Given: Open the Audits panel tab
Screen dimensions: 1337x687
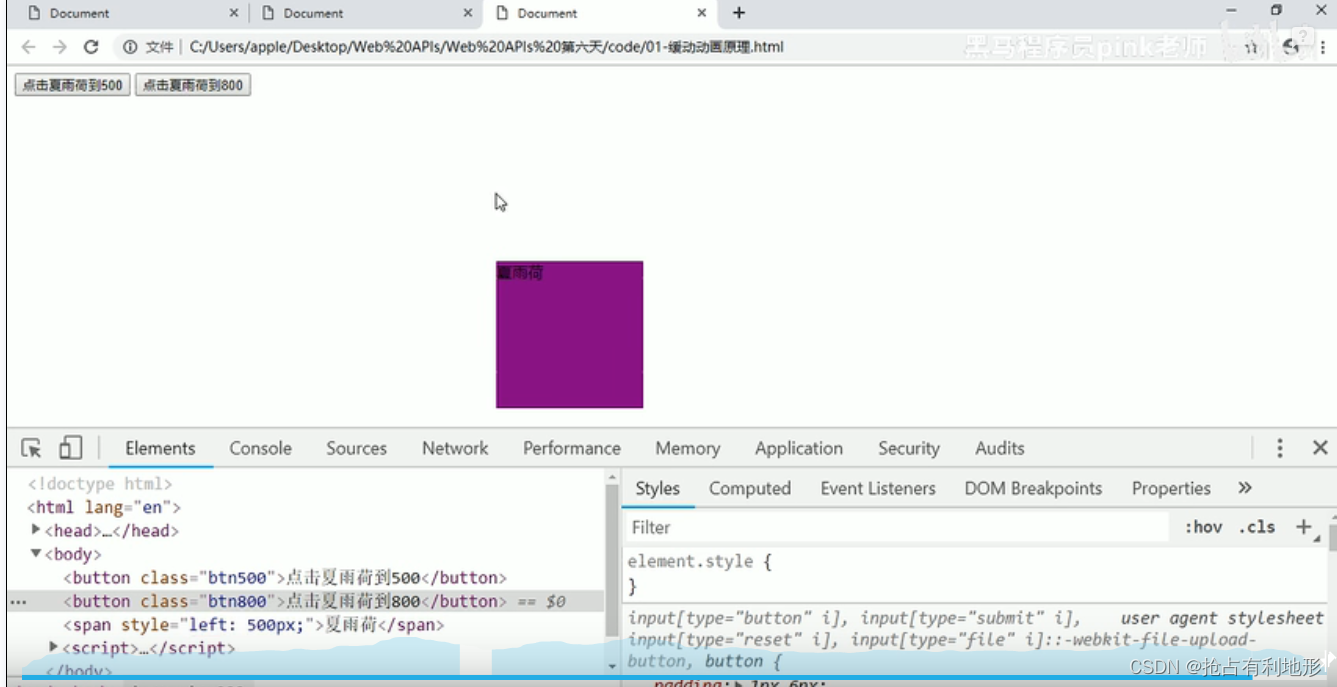Looking at the screenshot, I should tap(1000, 448).
